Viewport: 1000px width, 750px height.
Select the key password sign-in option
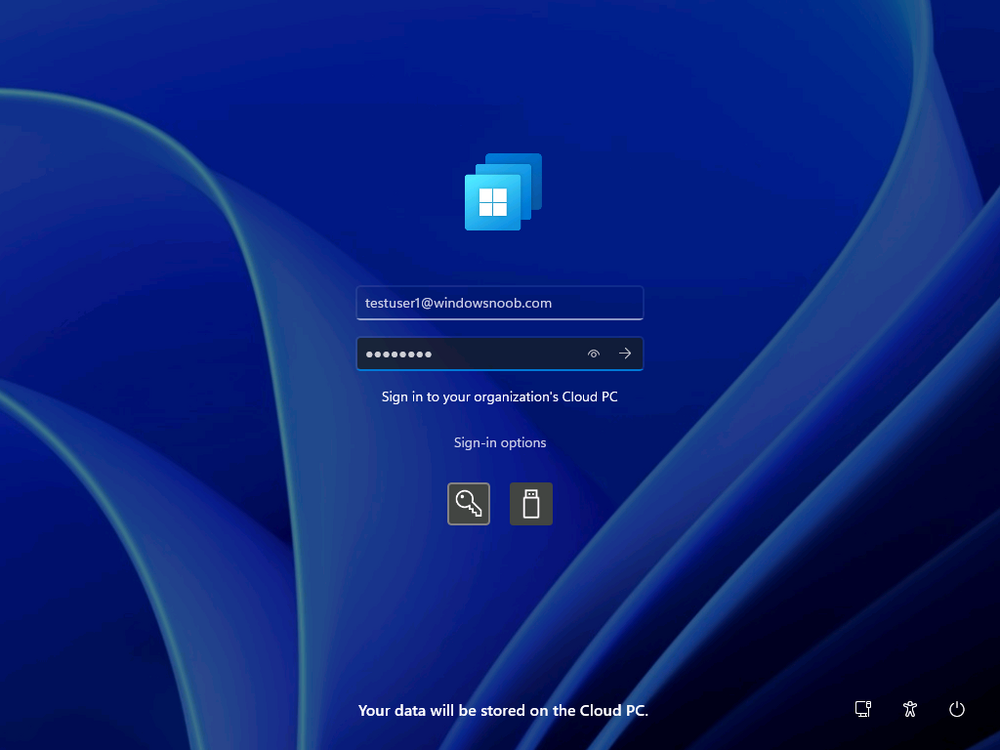tap(469, 504)
